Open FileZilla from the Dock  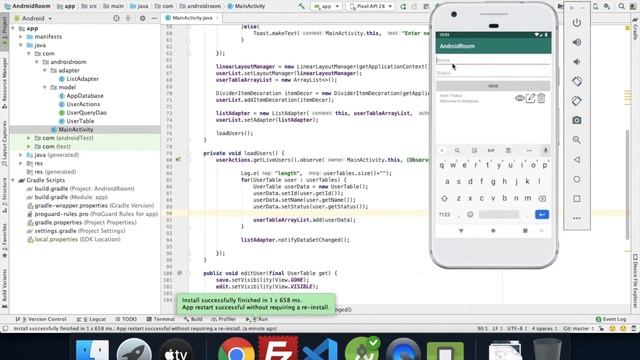[278, 349]
